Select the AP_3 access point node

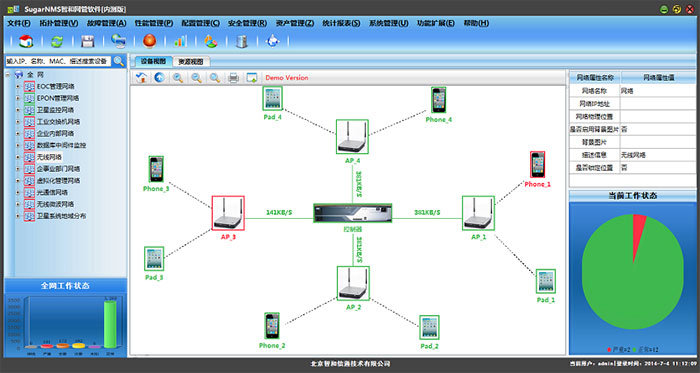pyautogui.click(x=228, y=213)
